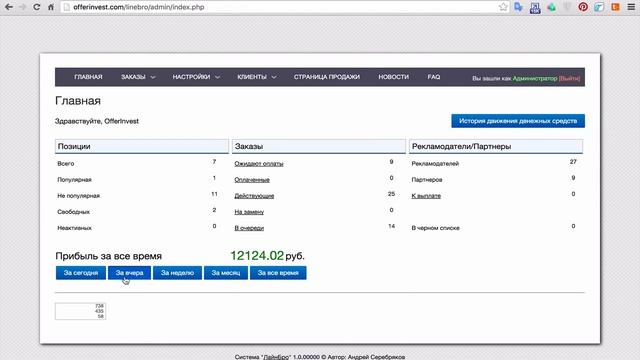Expand the КЛИЕНТЫ dropdown menu
The image size is (640, 360).
point(257,77)
